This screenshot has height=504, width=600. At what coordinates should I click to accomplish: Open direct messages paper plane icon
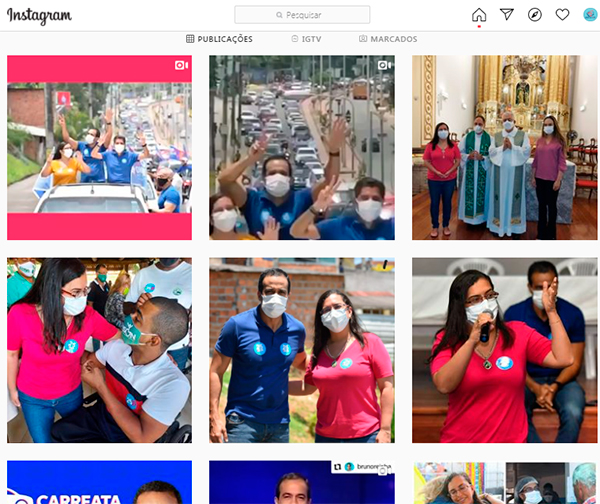[x=507, y=15]
